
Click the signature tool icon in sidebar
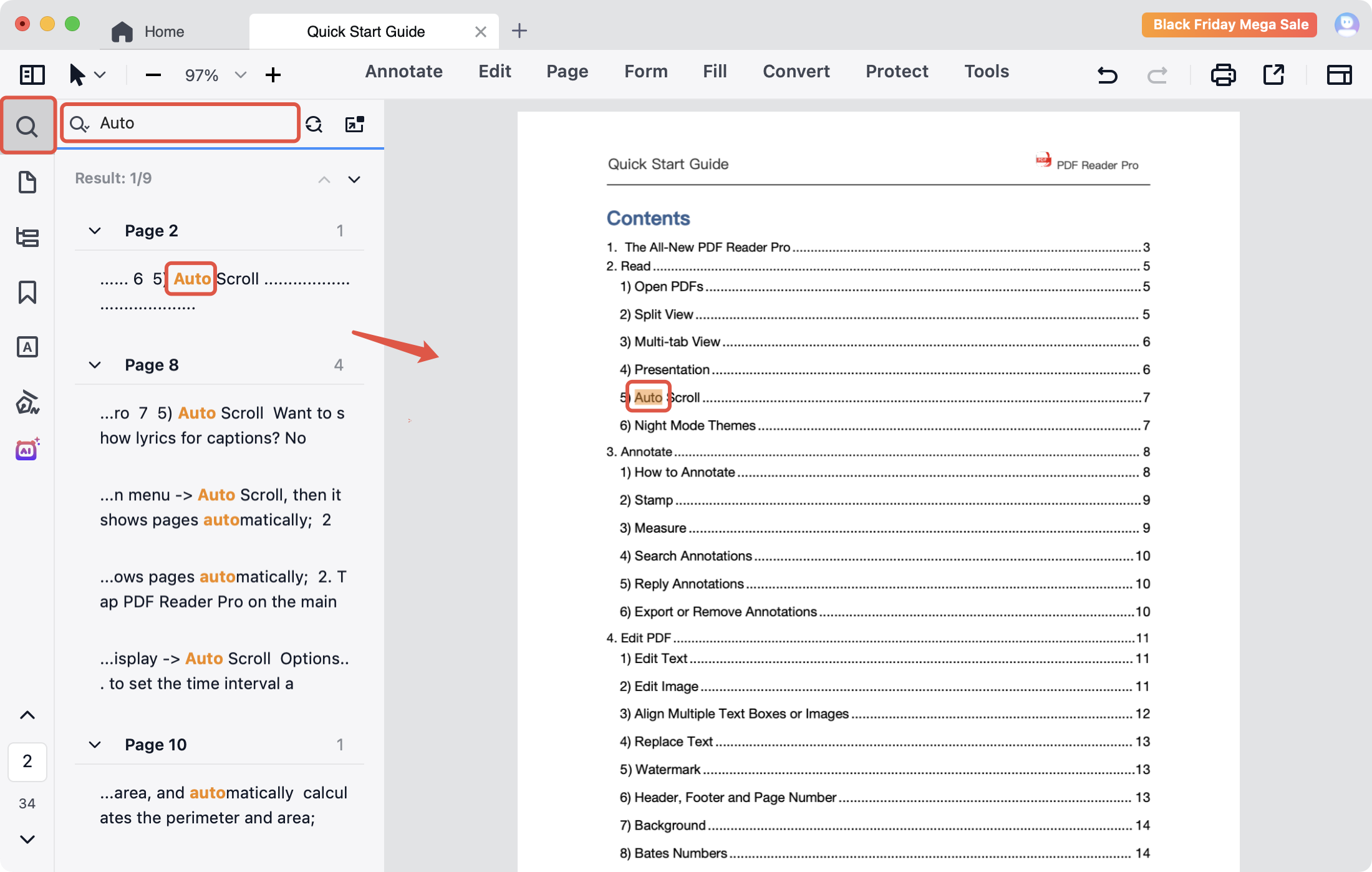[27, 402]
